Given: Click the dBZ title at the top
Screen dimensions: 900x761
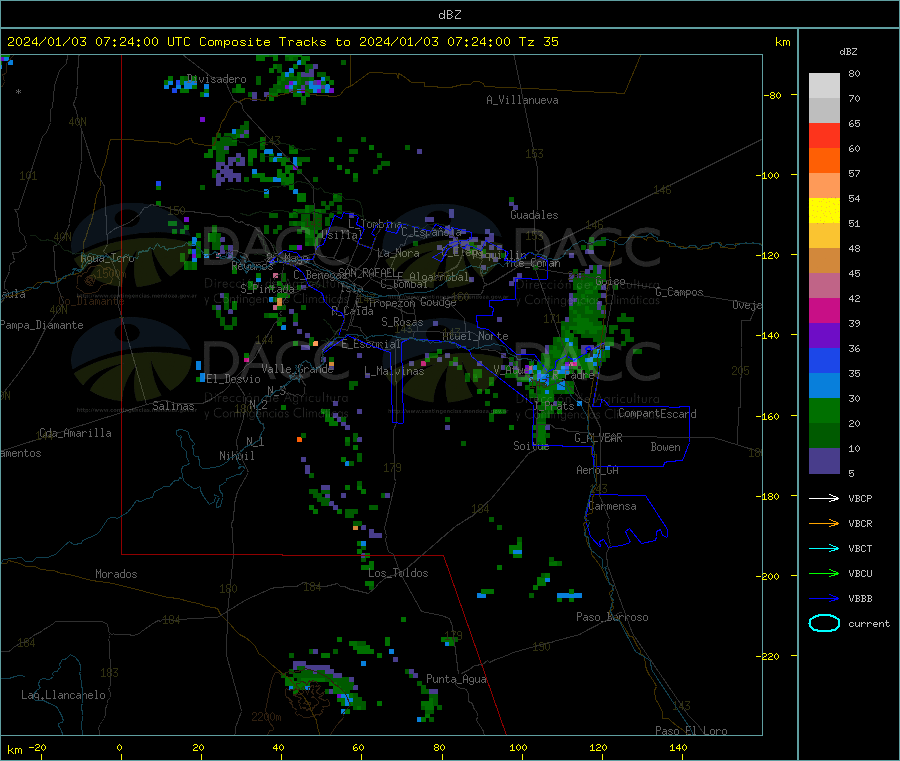Looking at the screenshot, I should click(449, 15).
